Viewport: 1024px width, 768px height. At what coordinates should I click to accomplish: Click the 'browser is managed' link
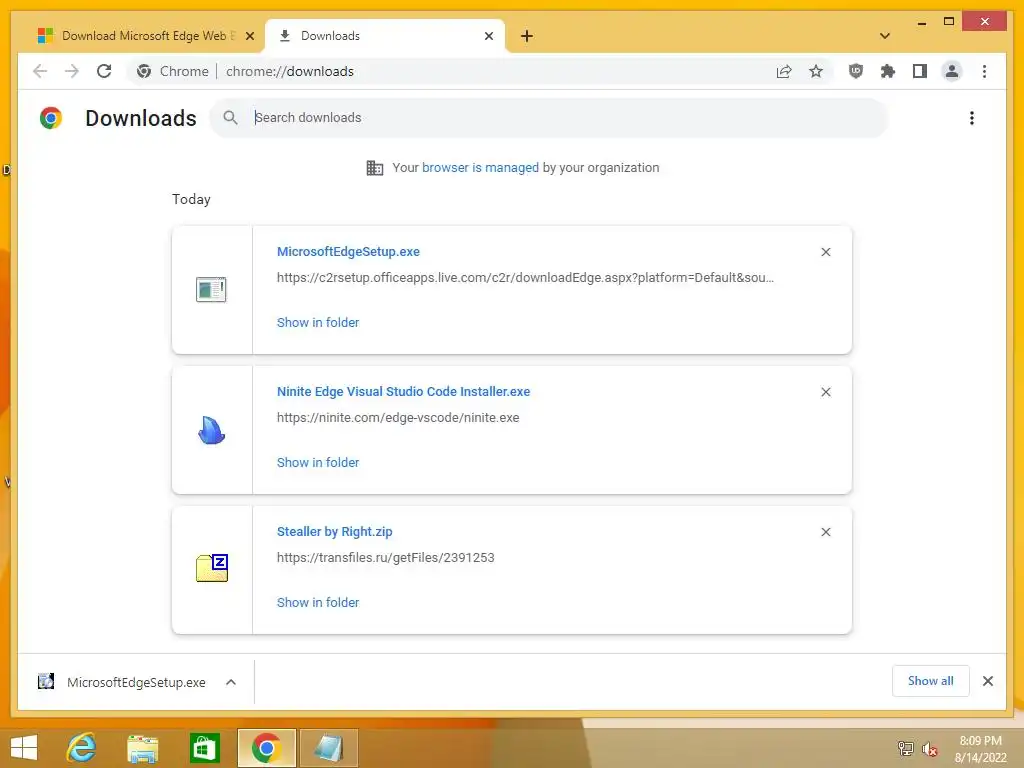coord(480,167)
